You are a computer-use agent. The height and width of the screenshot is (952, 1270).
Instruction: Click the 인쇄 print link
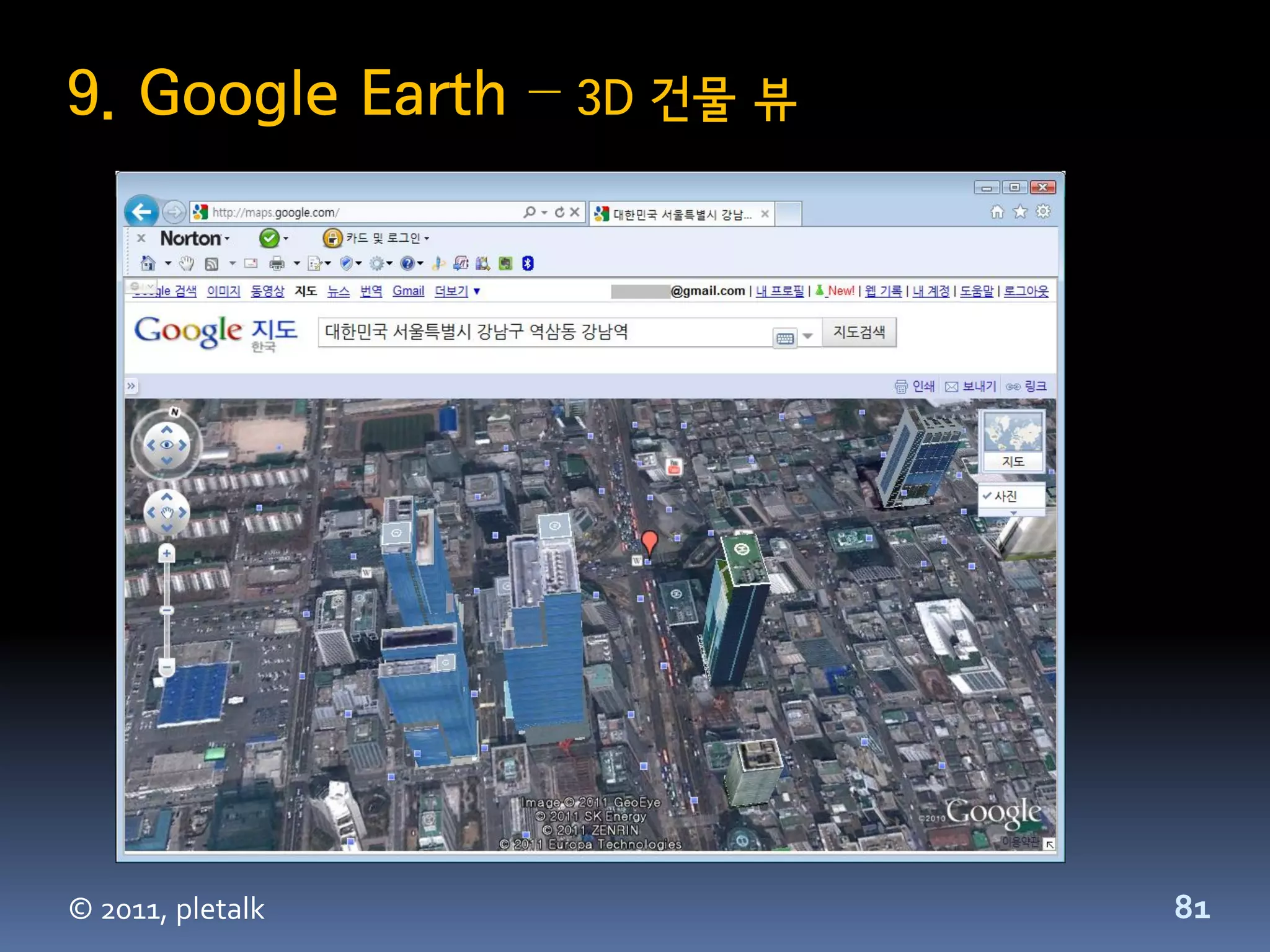click(915, 386)
